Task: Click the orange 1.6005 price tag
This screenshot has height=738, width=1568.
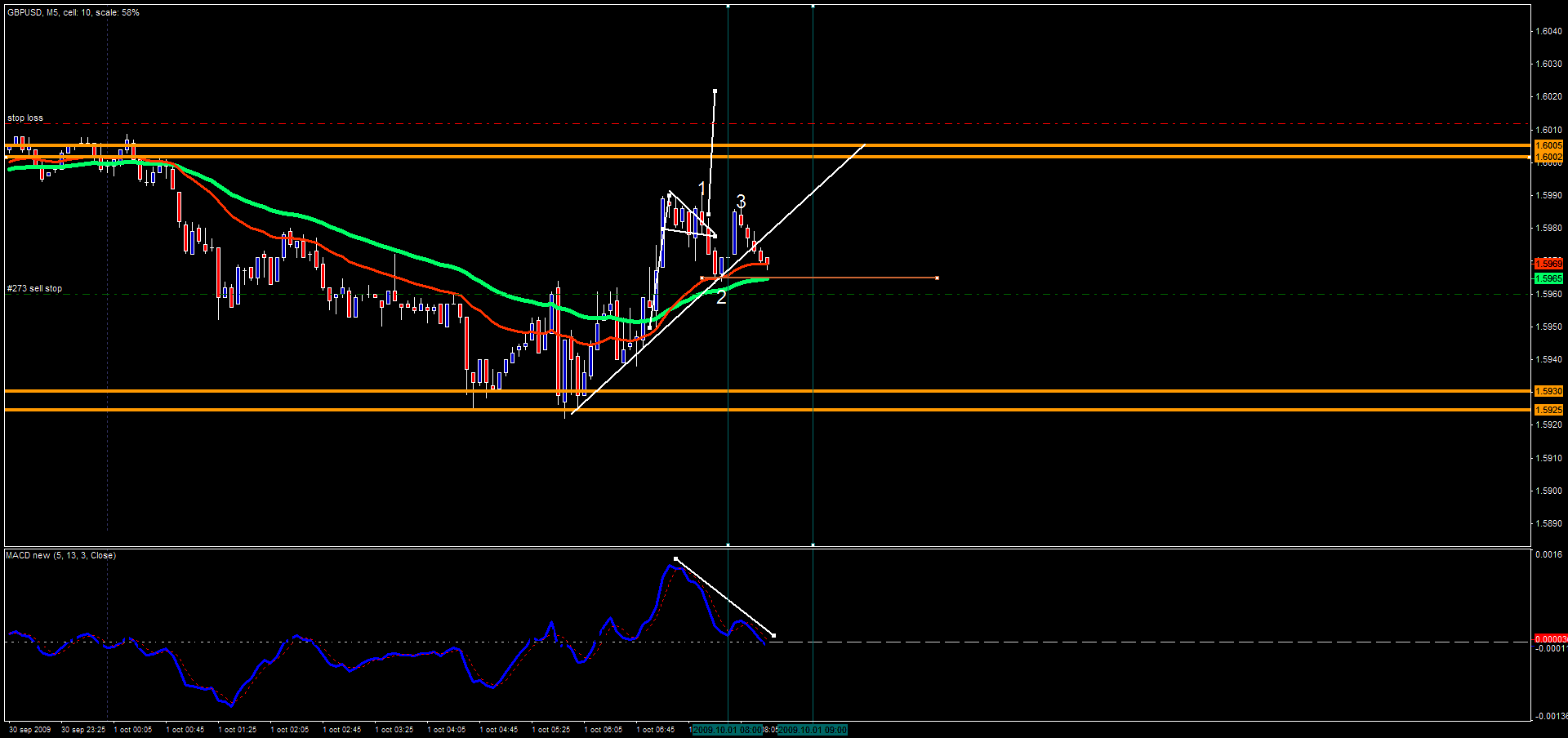Action: (x=1548, y=145)
